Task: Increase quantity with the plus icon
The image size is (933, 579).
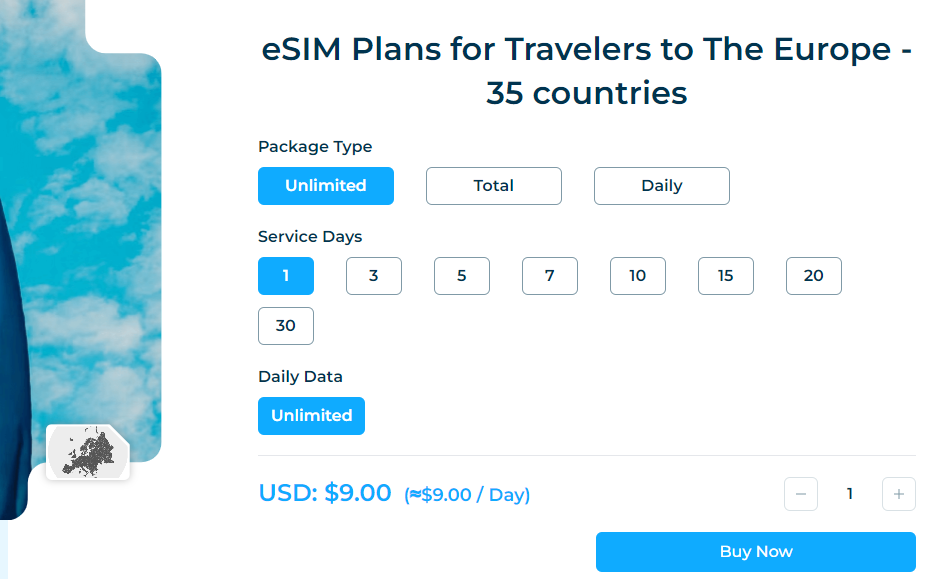Action: click(899, 494)
